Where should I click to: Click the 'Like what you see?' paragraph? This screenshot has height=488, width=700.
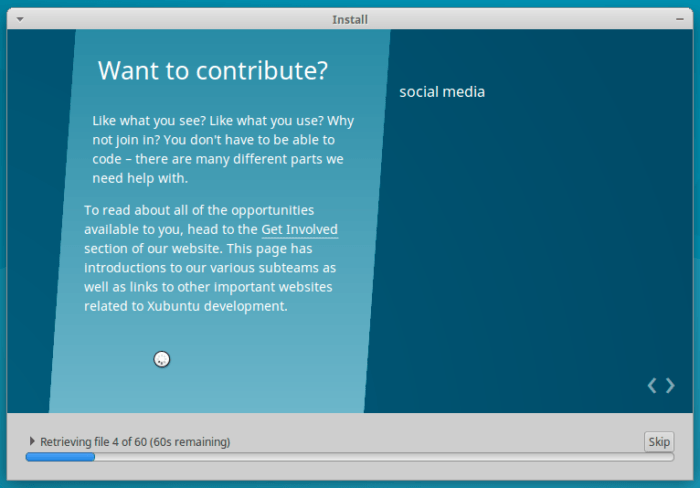pyautogui.click(x=222, y=149)
